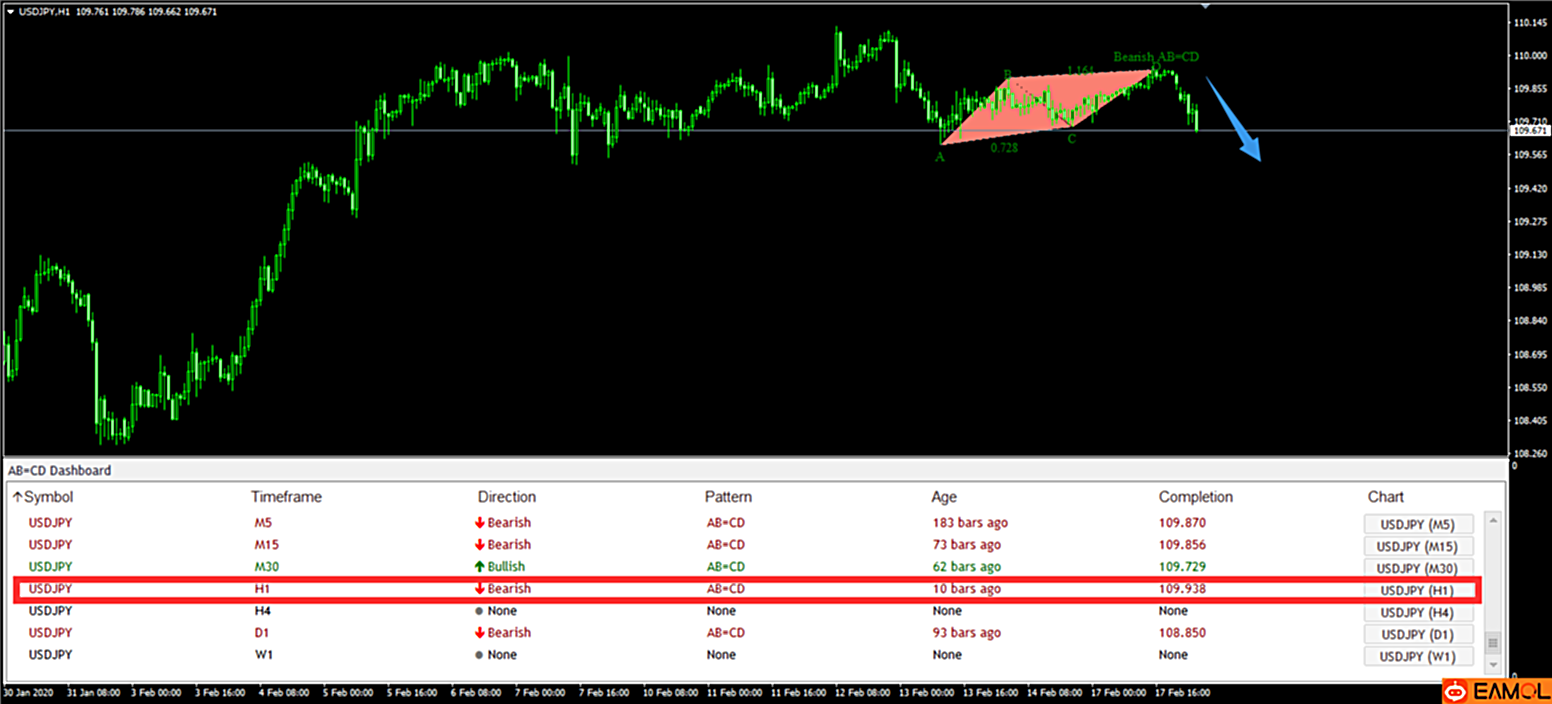Image resolution: width=1552 pixels, height=704 pixels.
Task: Sort dashboard by Timeframe column header
Action: 286,497
